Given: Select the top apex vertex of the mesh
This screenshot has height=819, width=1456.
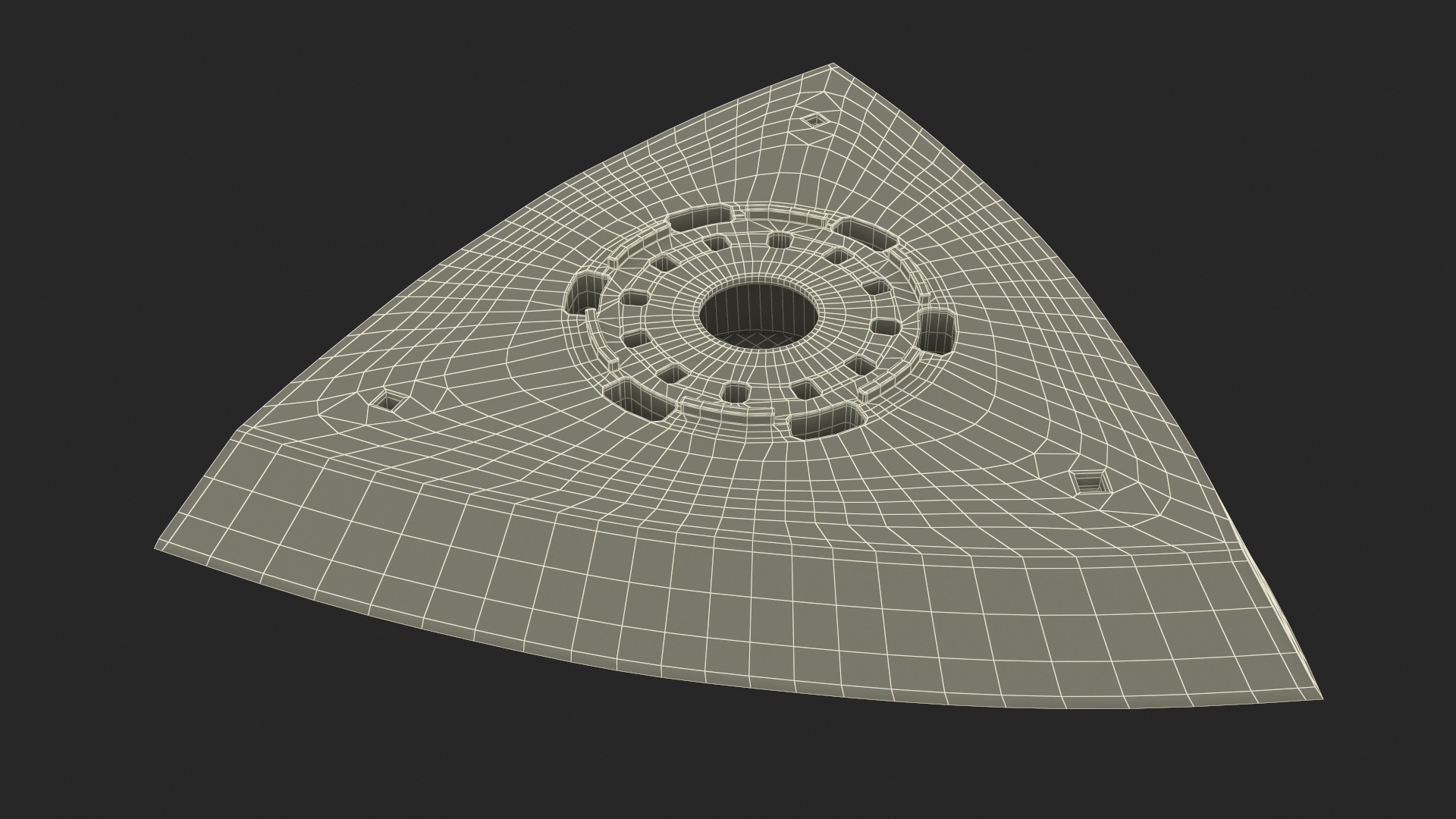Looking at the screenshot, I should [834, 64].
